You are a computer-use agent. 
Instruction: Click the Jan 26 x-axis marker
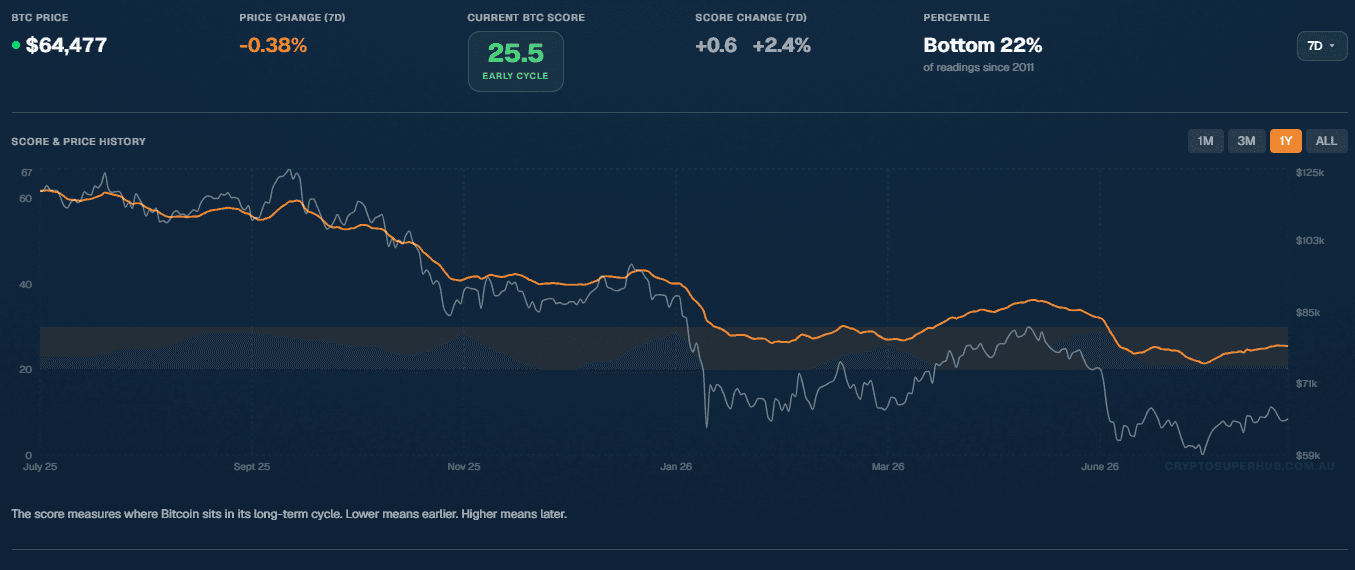676,466
